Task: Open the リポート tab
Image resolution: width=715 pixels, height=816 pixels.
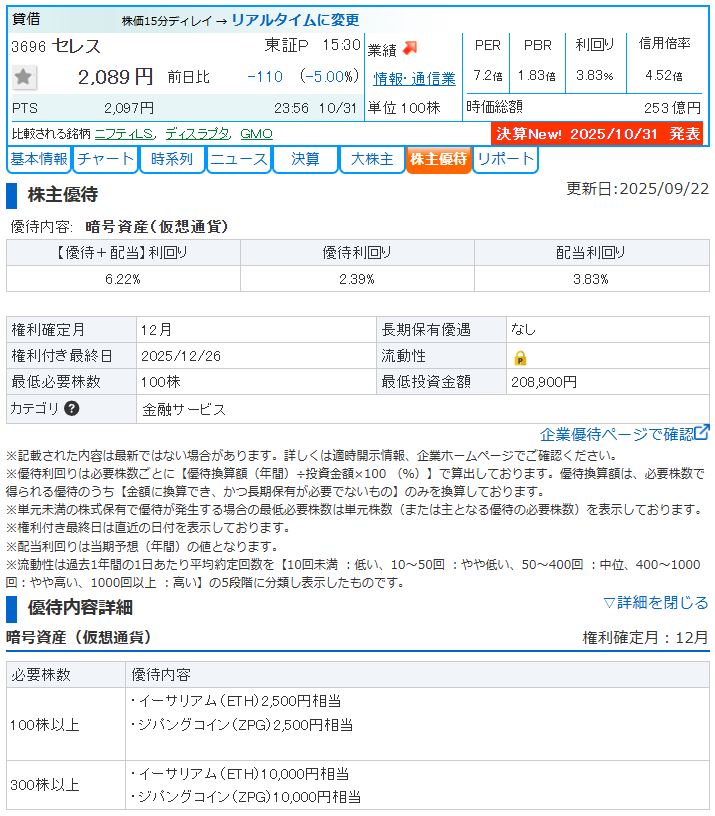Action: (504, 160)
